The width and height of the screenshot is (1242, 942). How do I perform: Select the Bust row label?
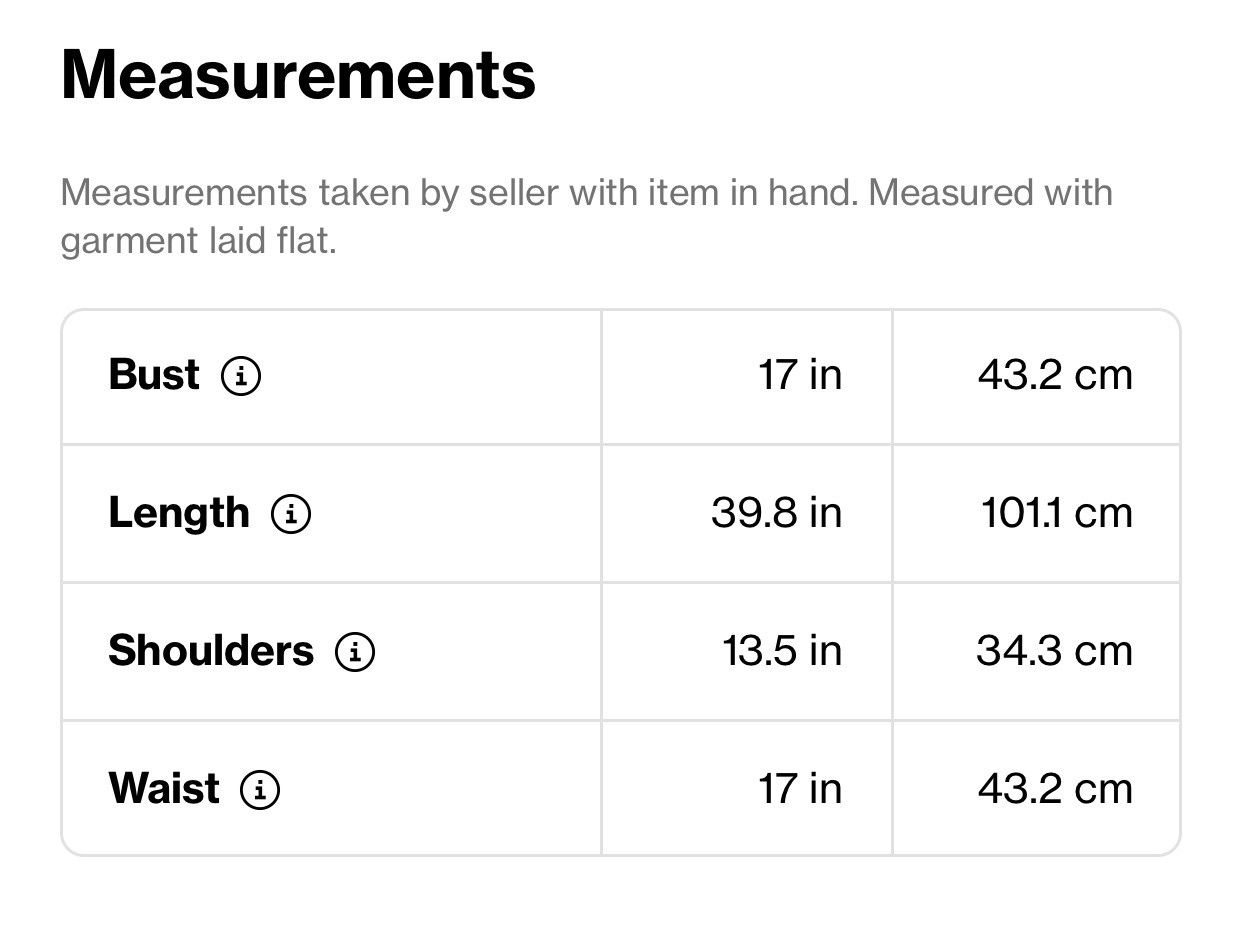pyautogui.click(x=154, y=375)
